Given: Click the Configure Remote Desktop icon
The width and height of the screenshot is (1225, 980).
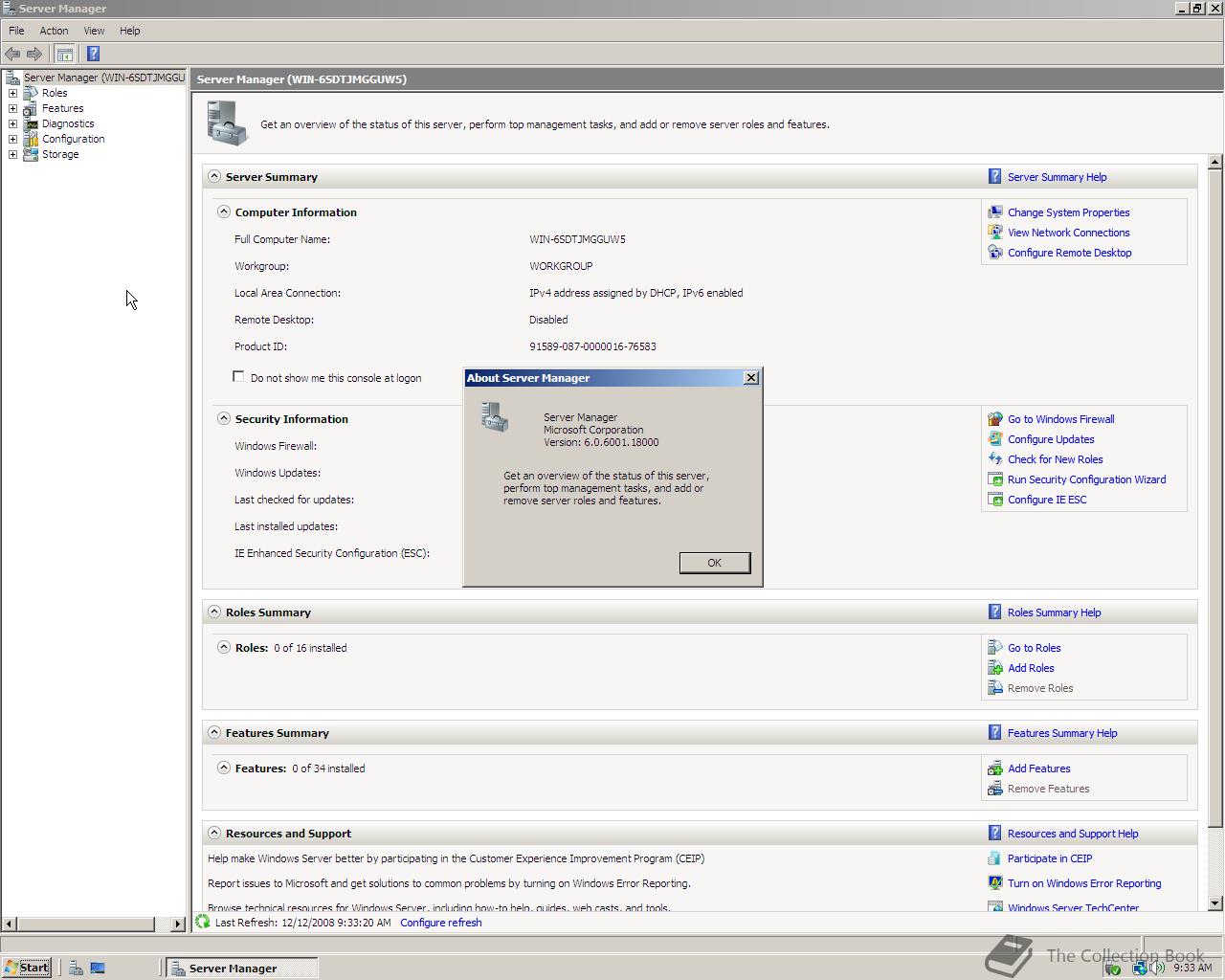Looking at the screenshot, I should pos(995,253).
